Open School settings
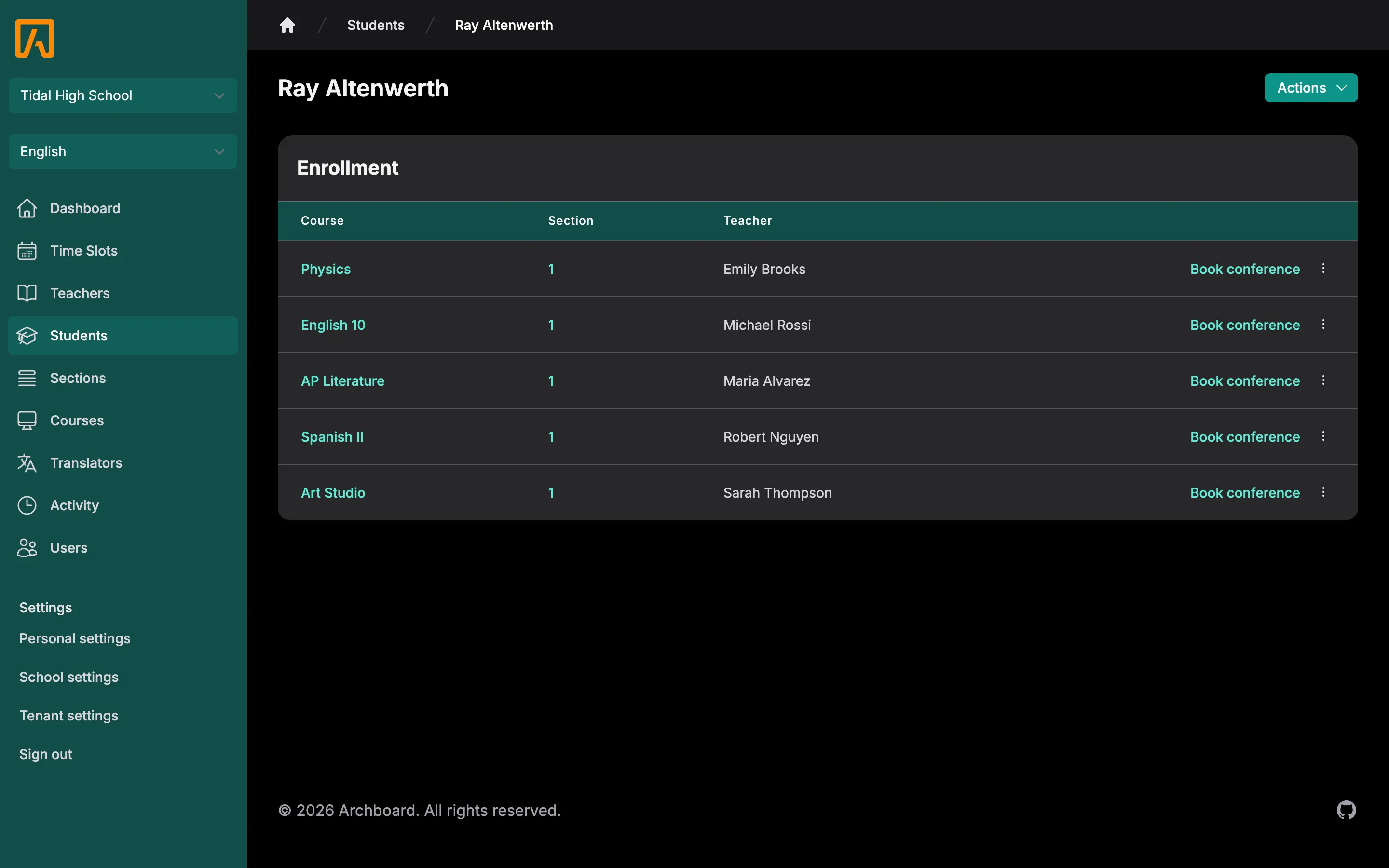Screen dimensions: 1389x868 [x=69, y=677]
